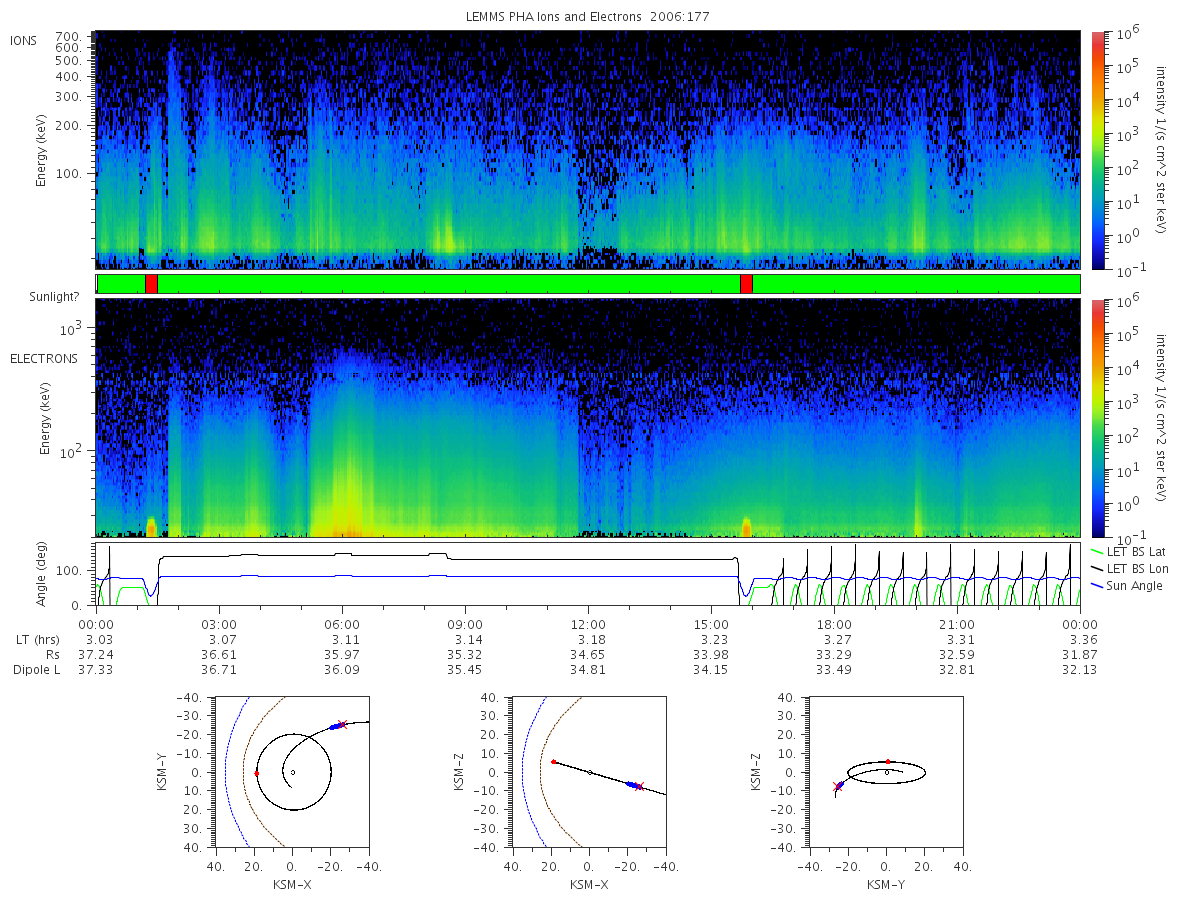Click the ELECTRONS panel label

(43, 358)
